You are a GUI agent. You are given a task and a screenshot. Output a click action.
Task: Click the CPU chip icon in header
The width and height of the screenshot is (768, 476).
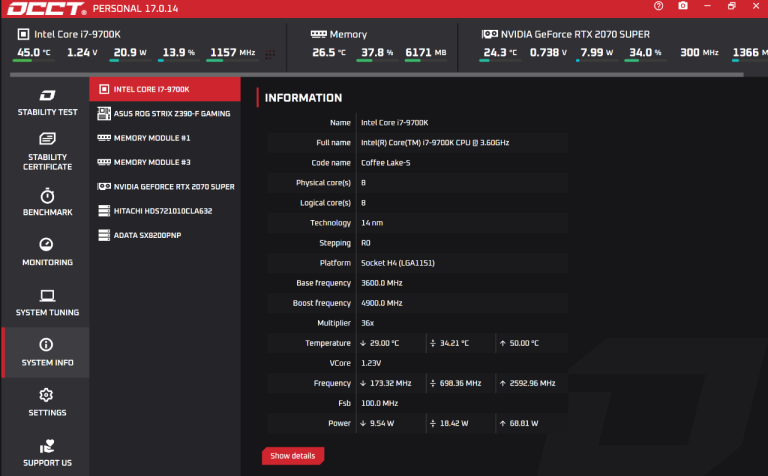click(x=23, y=34)
